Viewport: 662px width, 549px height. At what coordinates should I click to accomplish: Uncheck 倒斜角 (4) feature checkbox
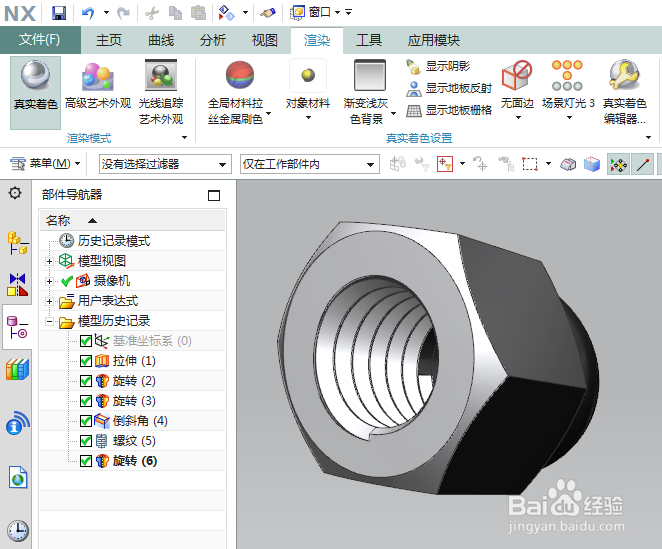pyautogui.click(x=86, y=421)
